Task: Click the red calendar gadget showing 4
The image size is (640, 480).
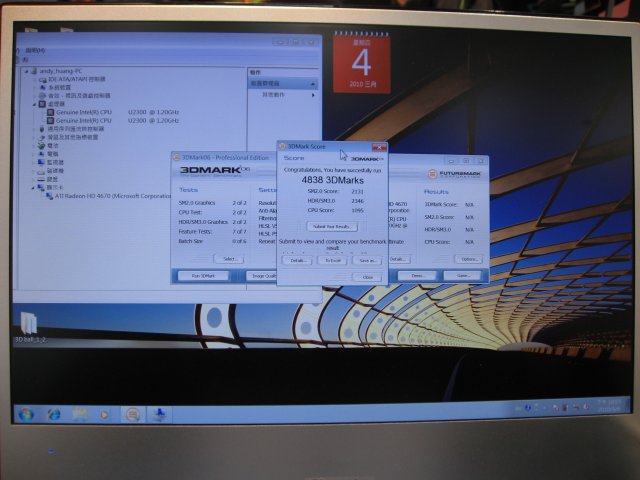Action: click(361, 62)
